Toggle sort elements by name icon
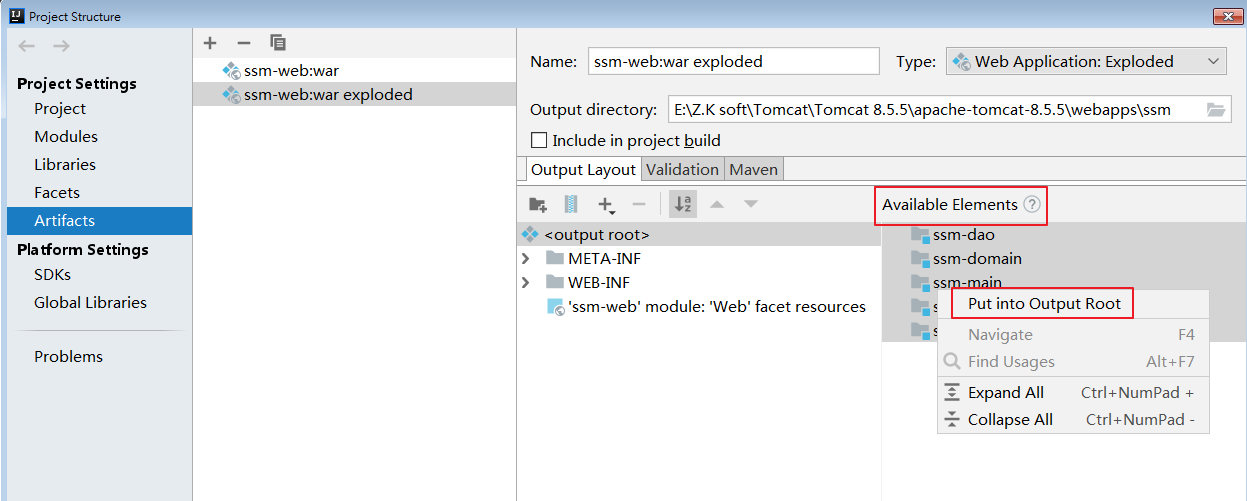The width and height of the screenshot is (1247, 501). pyautogui.click(x=684, y=205)
